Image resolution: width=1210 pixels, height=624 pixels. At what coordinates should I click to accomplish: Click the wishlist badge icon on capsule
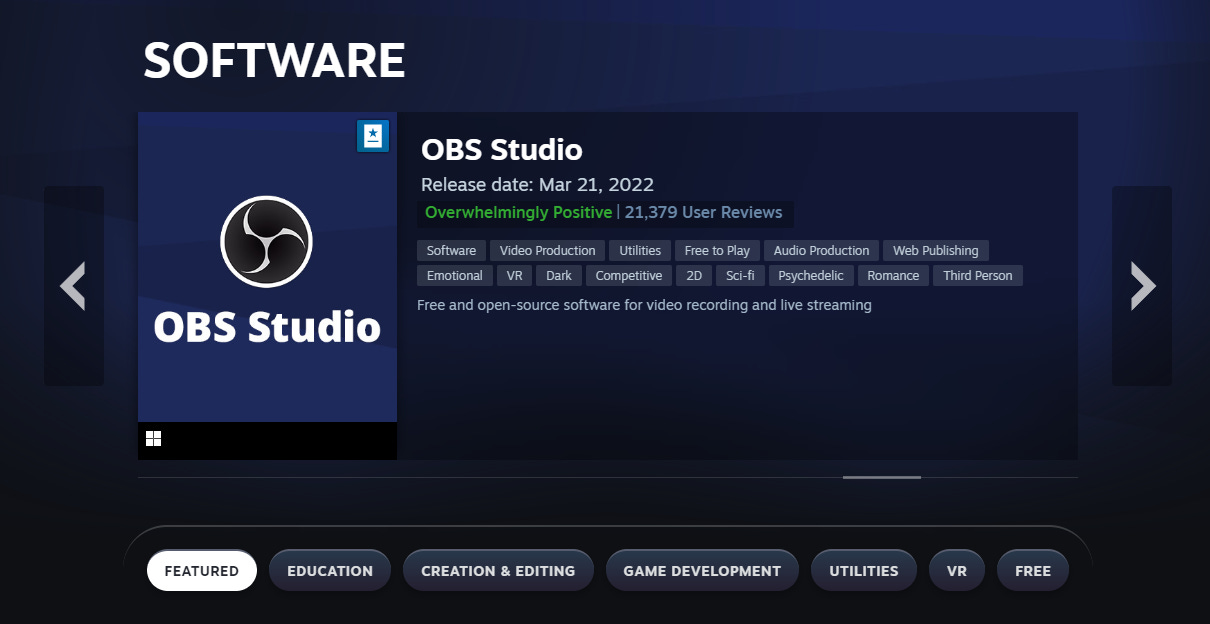(x=373, y=136)
